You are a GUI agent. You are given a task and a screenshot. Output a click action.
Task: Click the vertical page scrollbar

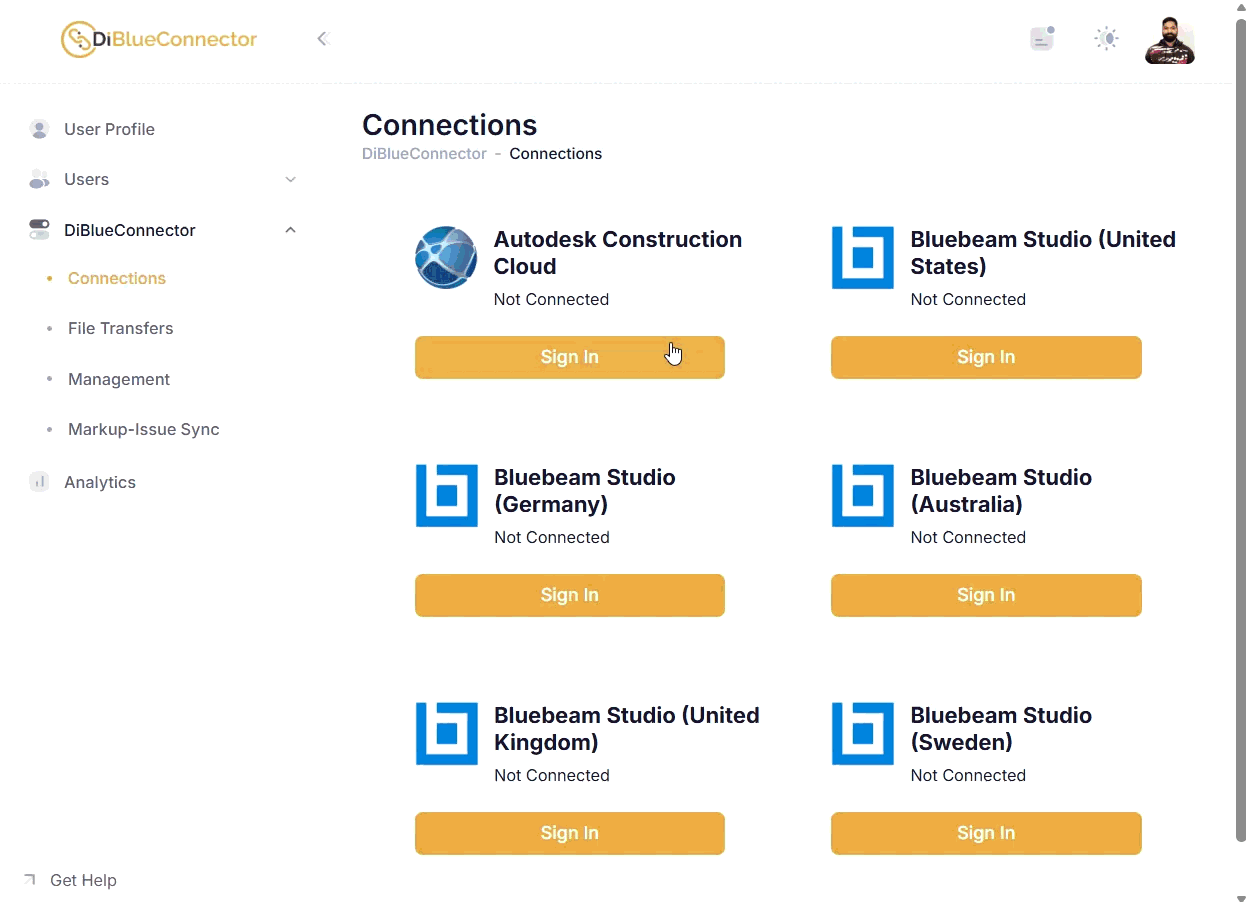(x=1240, y=428)
